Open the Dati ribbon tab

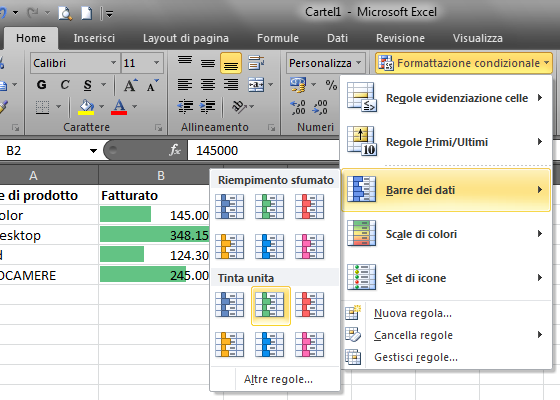click(x=337, y=38)
